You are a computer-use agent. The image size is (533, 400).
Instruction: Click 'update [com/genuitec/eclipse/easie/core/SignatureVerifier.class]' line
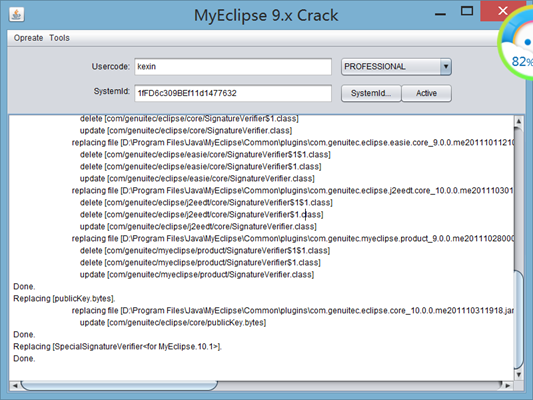pos(197,178)
